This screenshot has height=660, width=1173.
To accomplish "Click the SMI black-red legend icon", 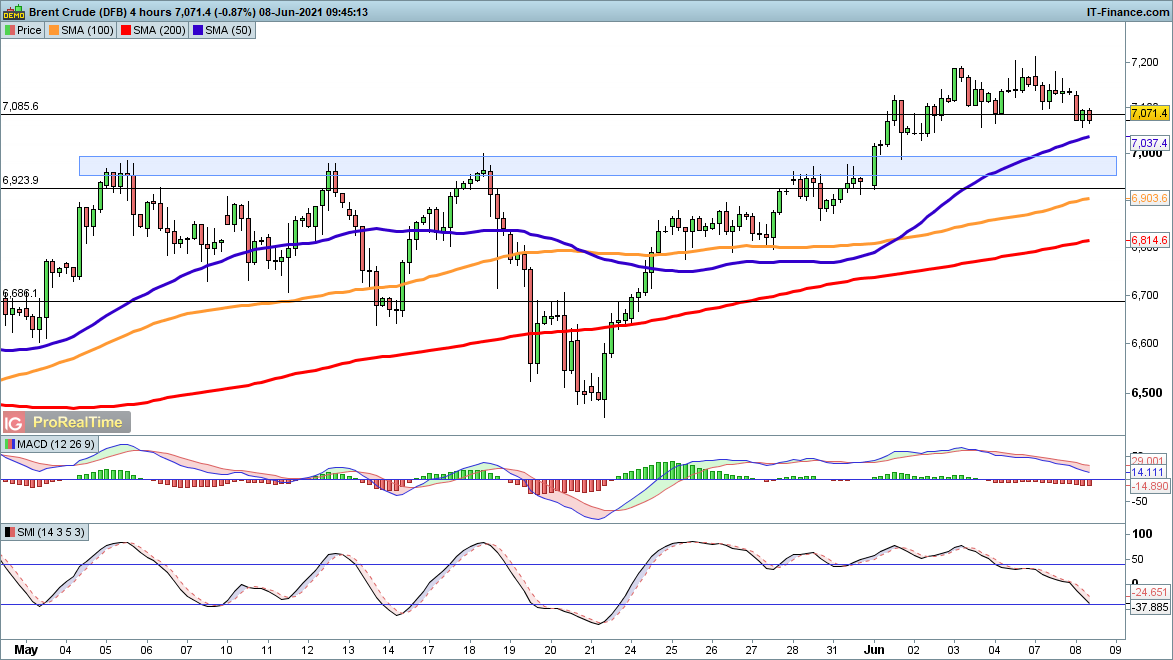I will 10,532.
